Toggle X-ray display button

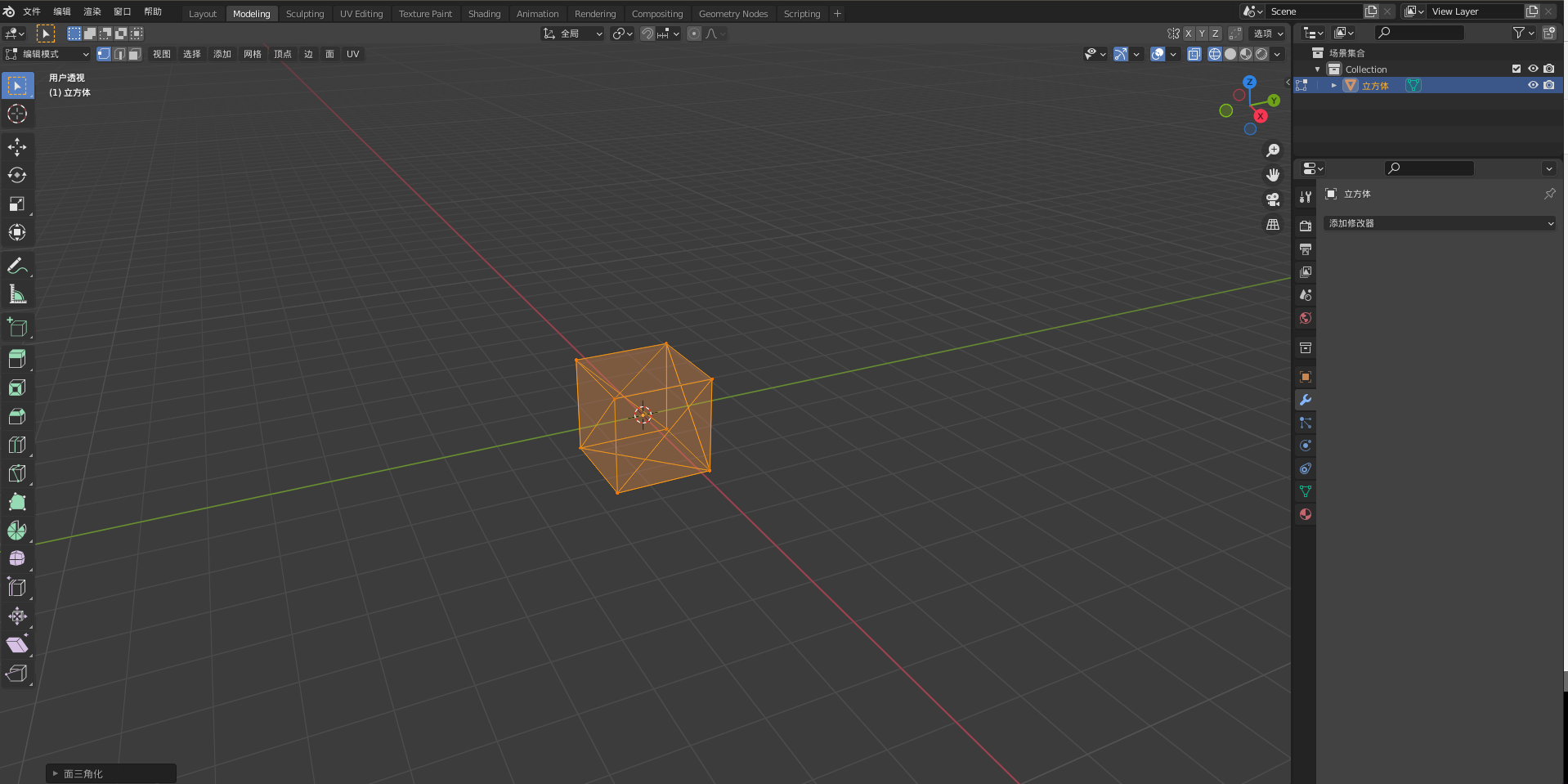click(x=1194, y=54)
